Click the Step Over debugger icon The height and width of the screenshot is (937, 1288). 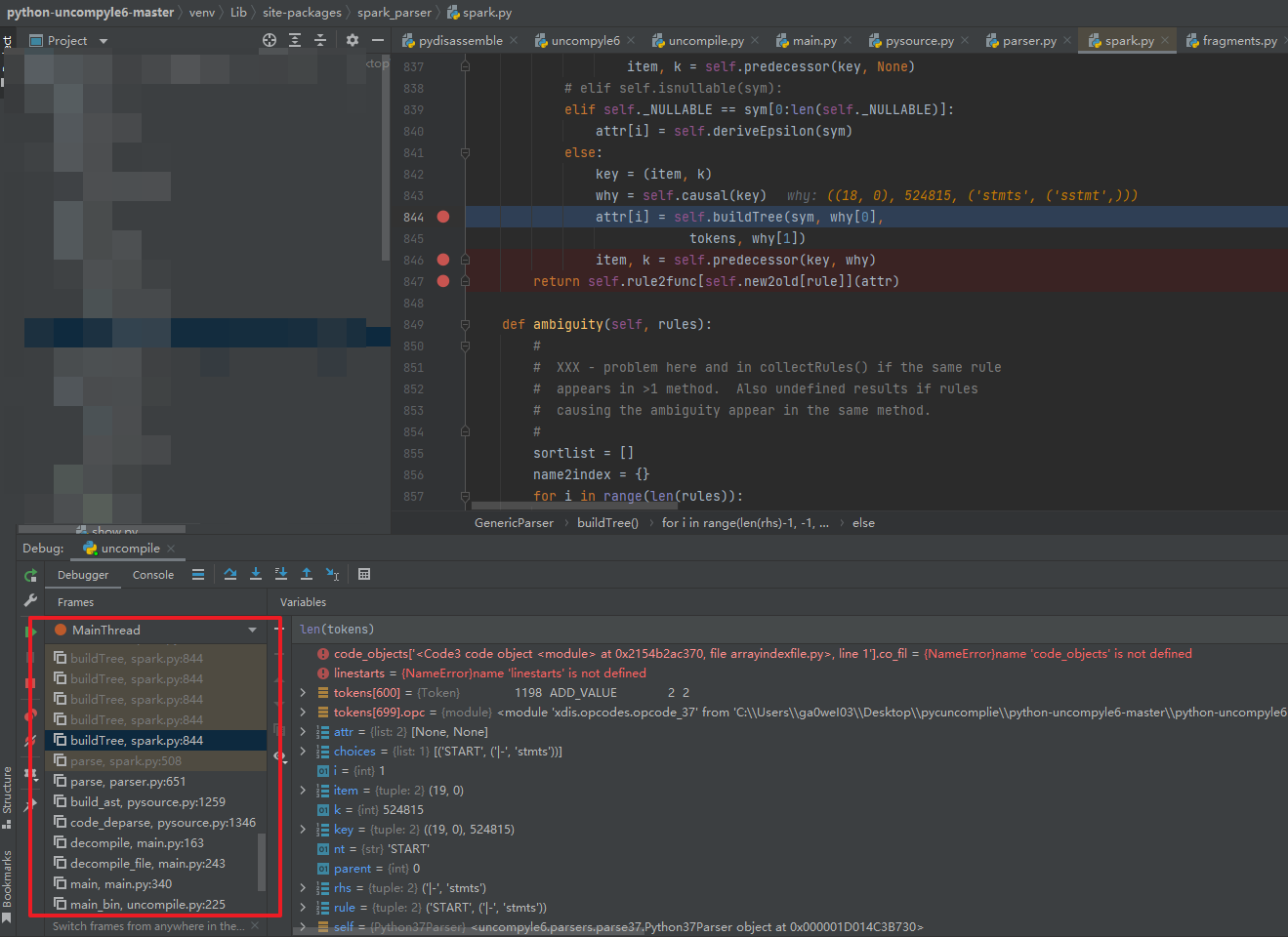[x=230, y=574]
